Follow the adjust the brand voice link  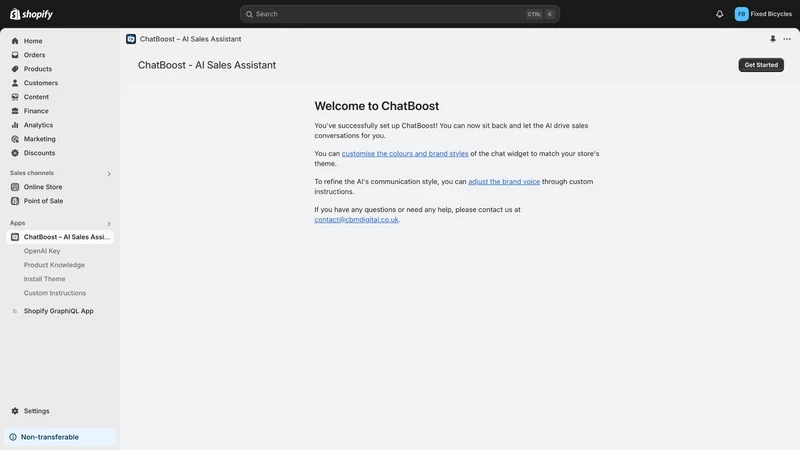(504, 182)
